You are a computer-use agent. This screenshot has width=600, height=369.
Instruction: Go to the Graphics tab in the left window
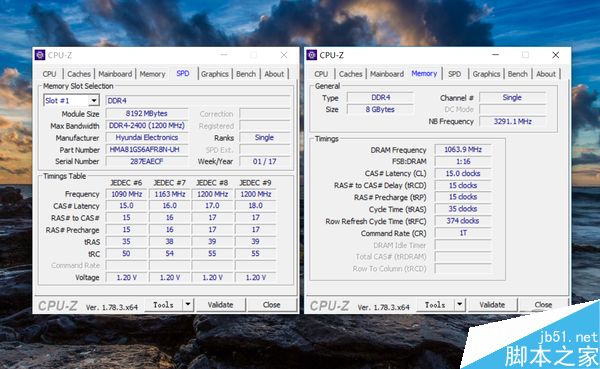point(215,74)
